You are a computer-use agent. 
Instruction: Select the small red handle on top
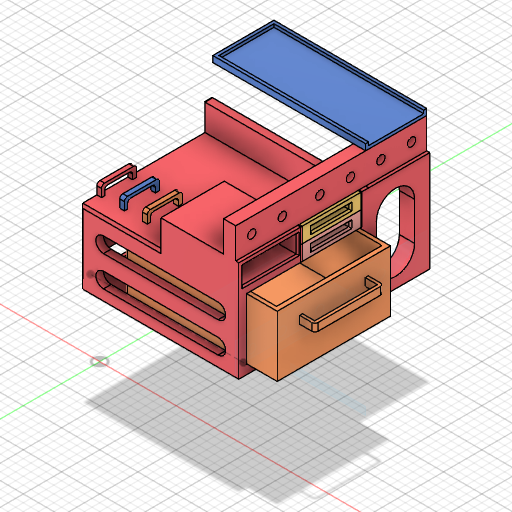(117, 179)
